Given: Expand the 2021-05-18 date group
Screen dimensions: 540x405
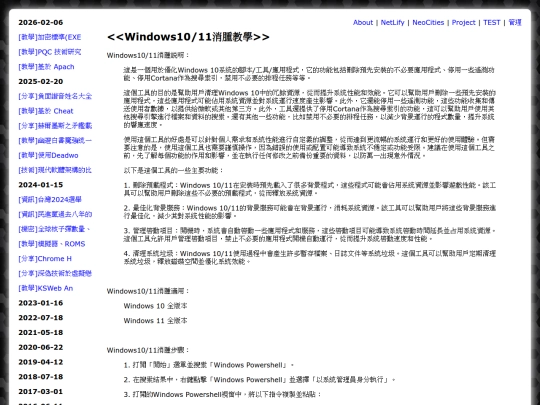Looking at the screenshot, I should 41,332.
